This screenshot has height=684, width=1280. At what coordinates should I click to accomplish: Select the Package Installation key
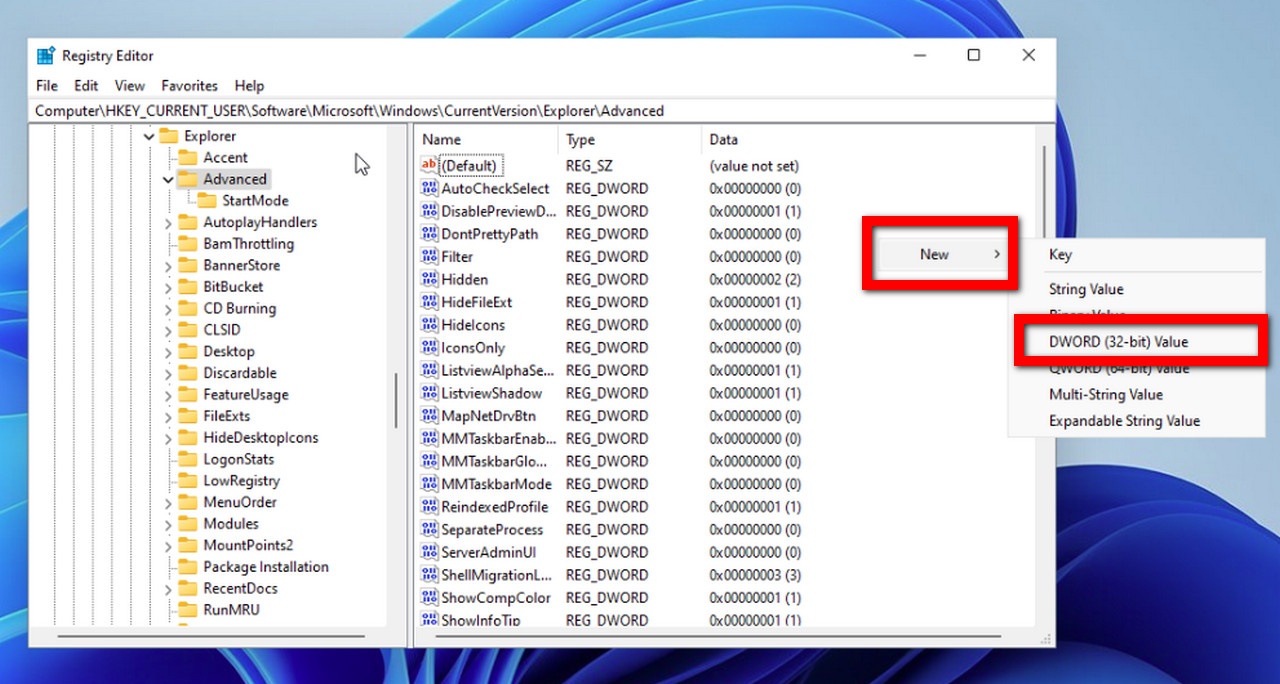click(266, 567)
